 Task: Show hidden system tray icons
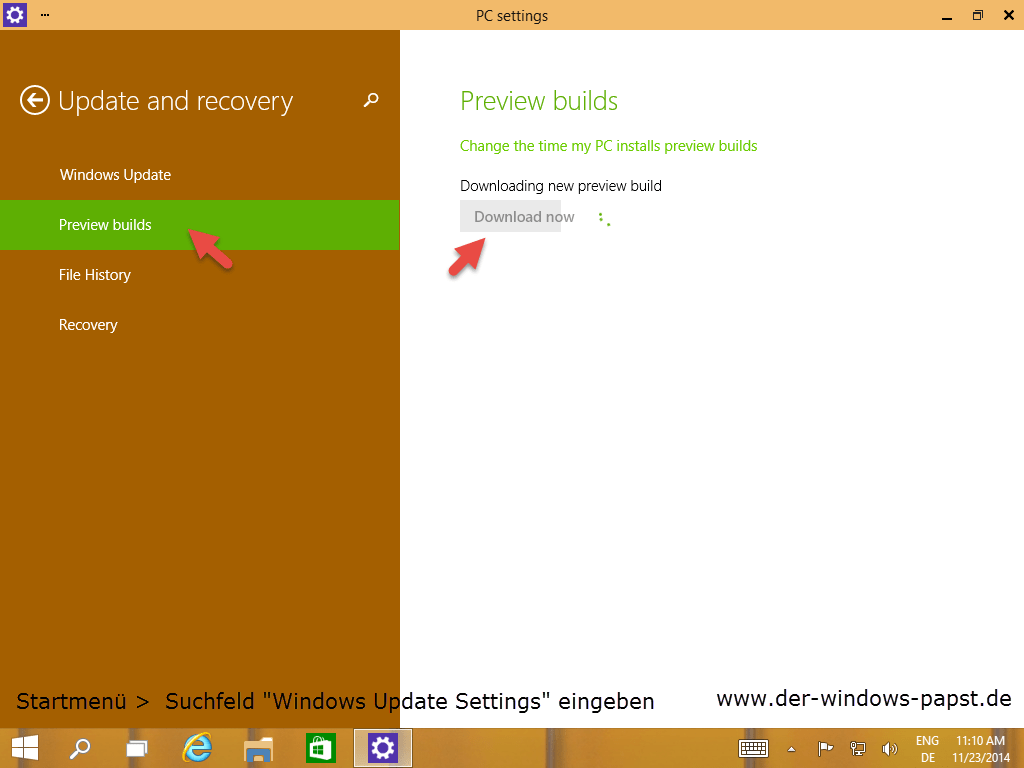click(792, 748)
